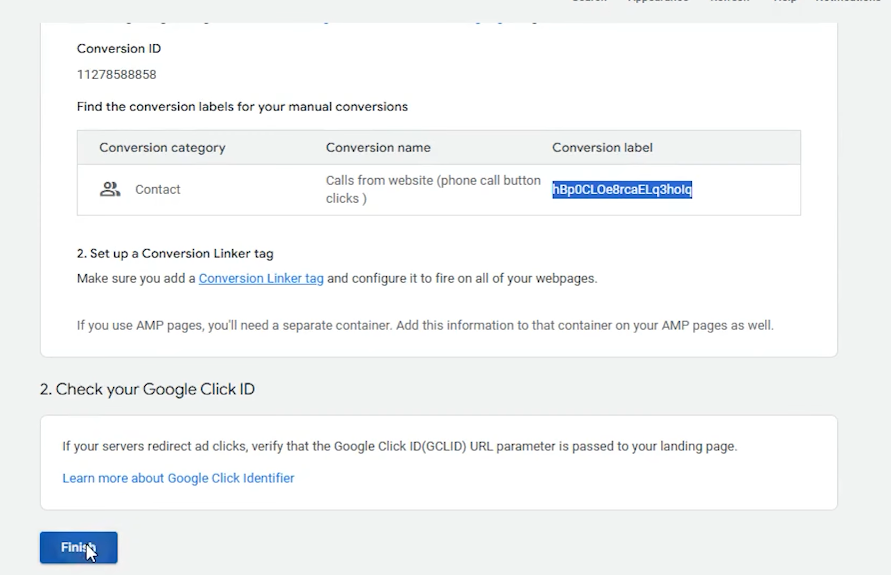This screenshot has width=891, height=575.
Task: Click the Contact category people icon
Action: pyautogui.click(x=110, y=189)
